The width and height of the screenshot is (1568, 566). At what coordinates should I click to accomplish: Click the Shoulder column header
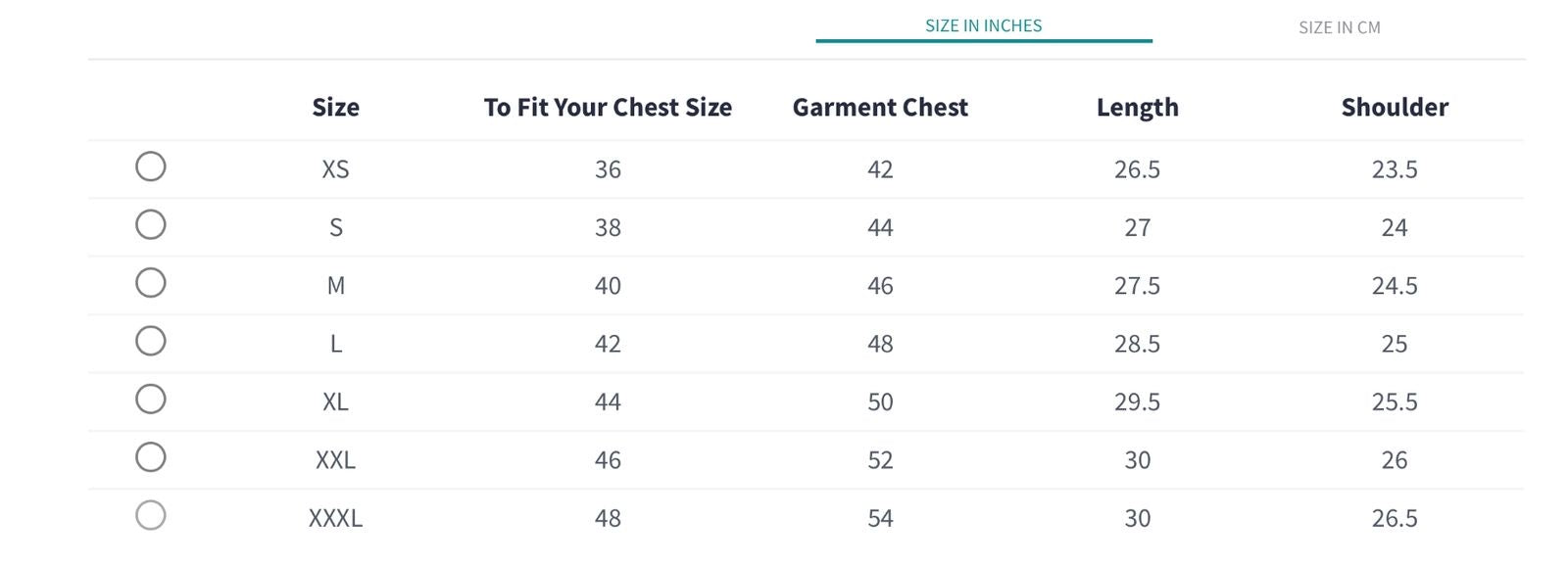pos(1394,108)
